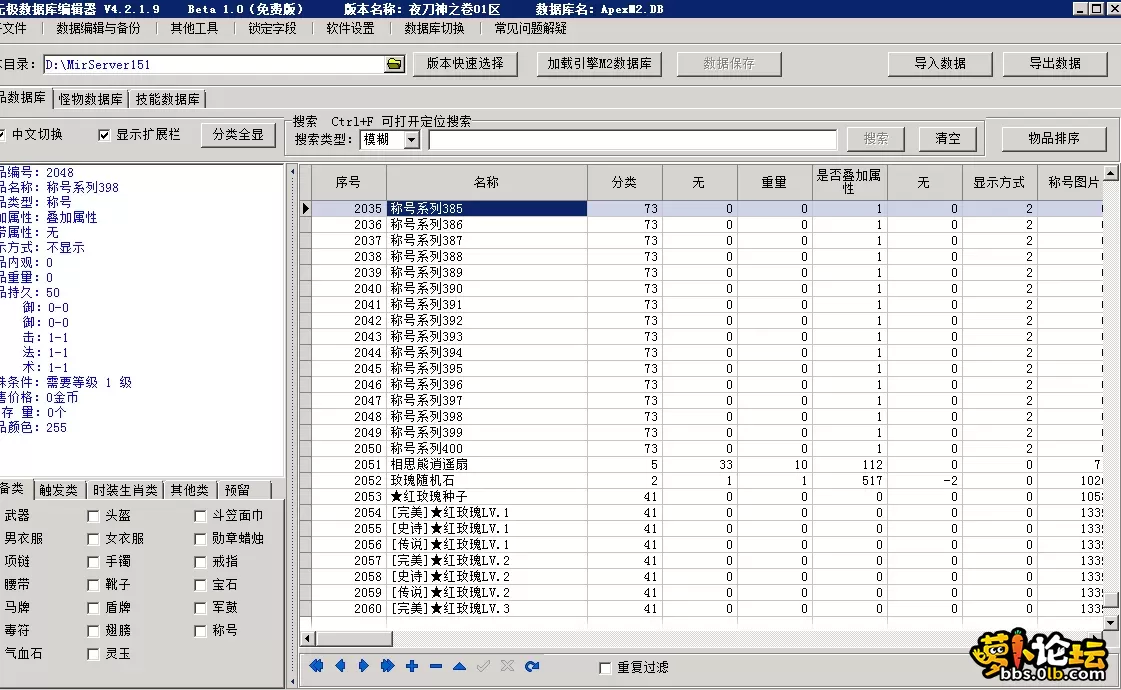1121x690 pixels.
Task: Check the 戒指 category box
Action: point(200,562)
